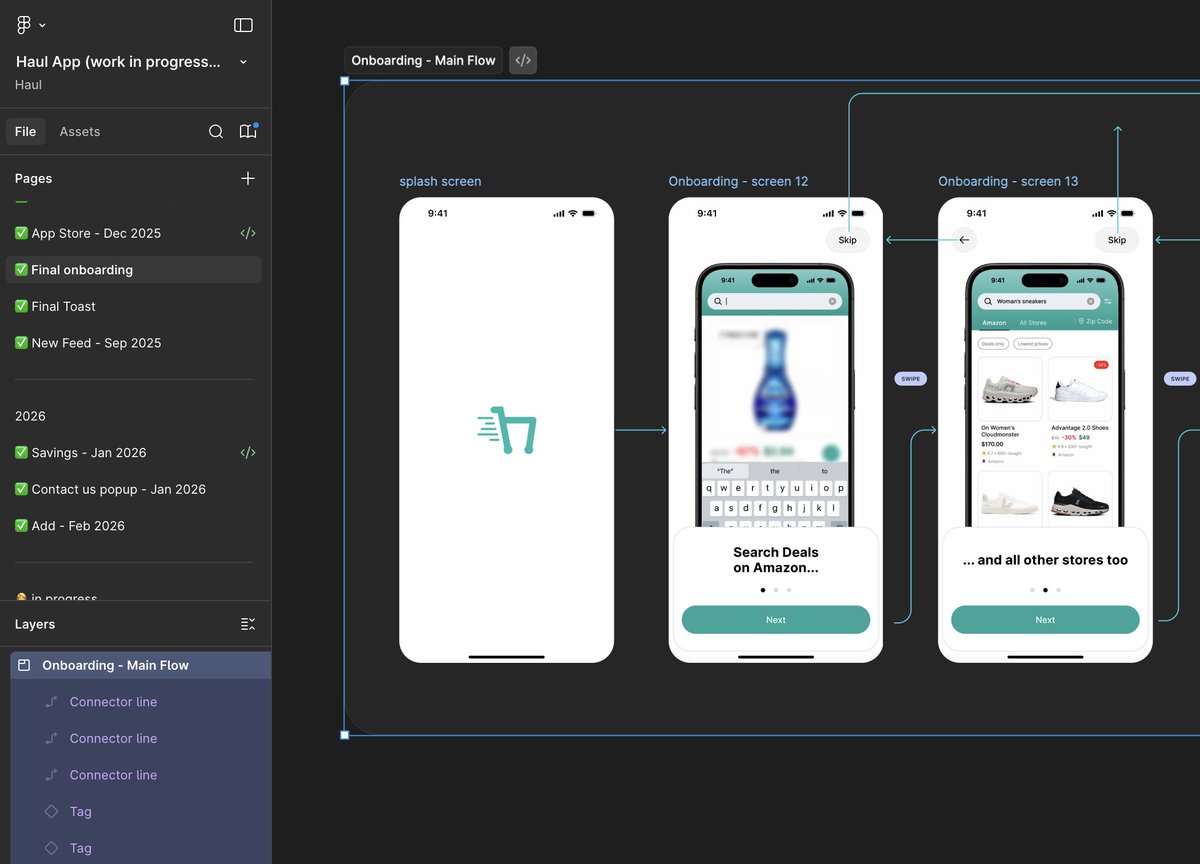
Task: Click first Tag layer diamond icon
Action: click(x=52, y=812)
